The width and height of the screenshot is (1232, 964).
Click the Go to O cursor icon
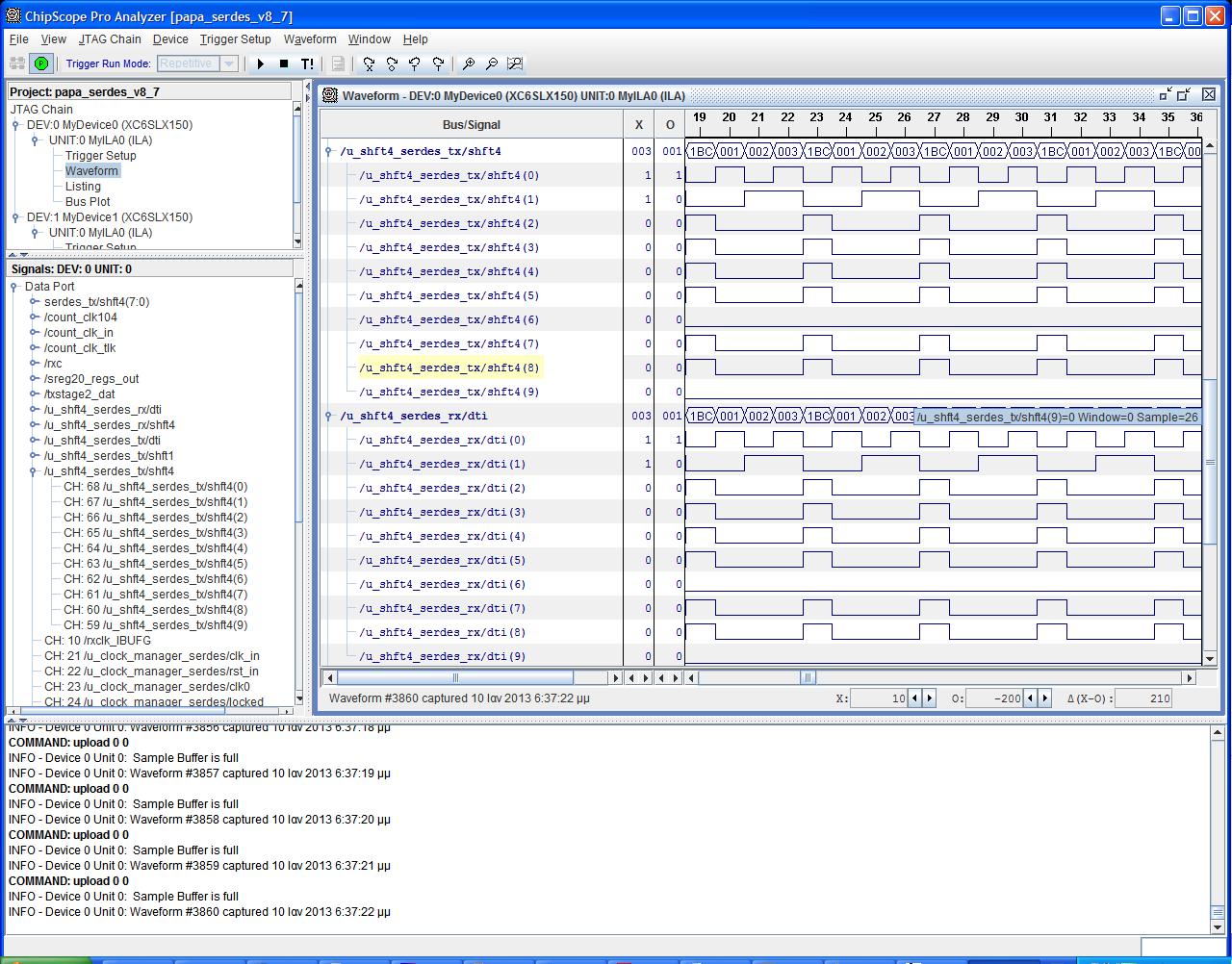pos(392,63)
